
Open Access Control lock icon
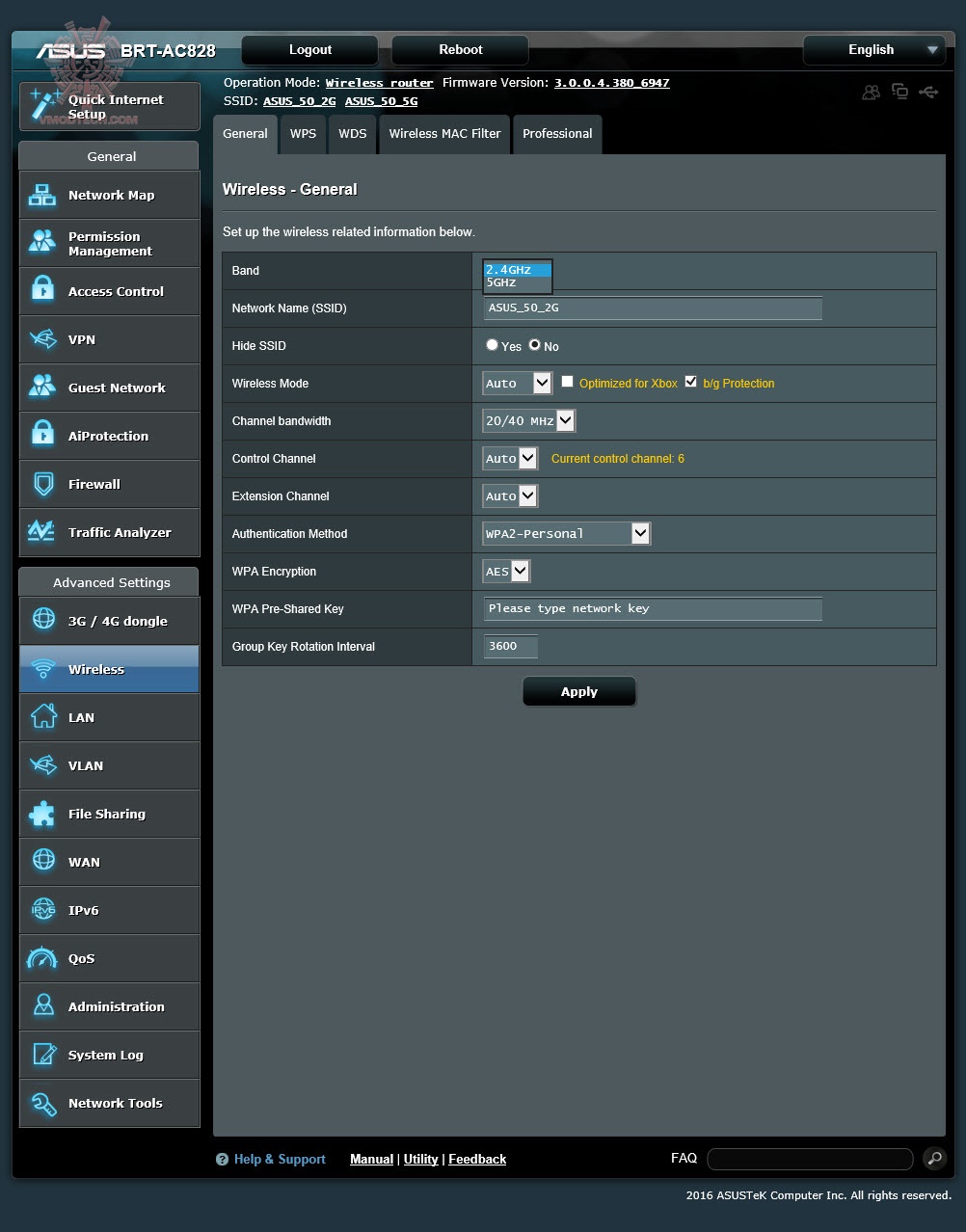42,290
